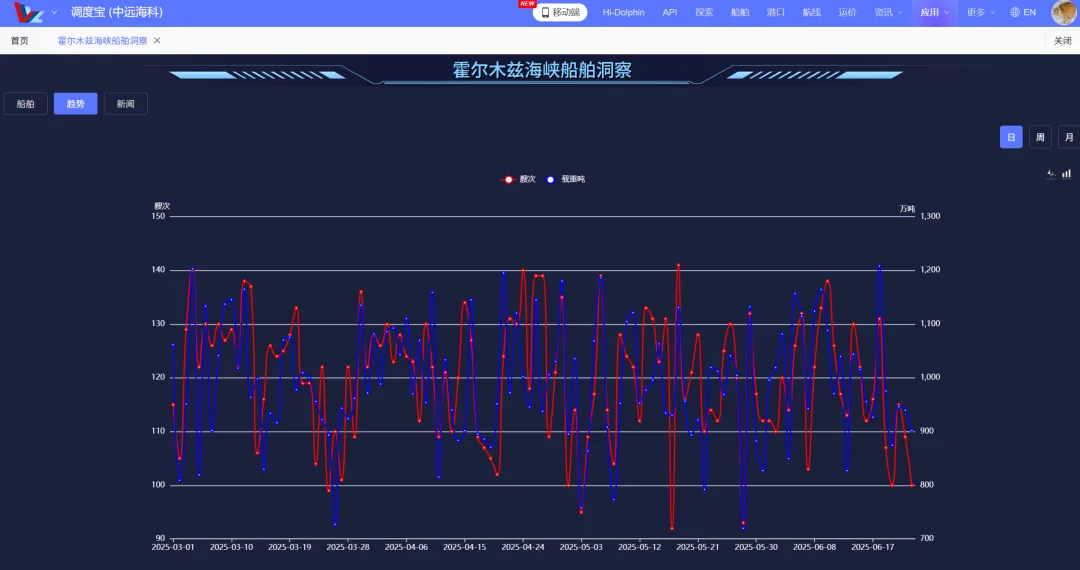This screenshot has width=1080, height=570.
Task: Click the 2025-06-17 axis date label
Action: click(x=873, y=547)
